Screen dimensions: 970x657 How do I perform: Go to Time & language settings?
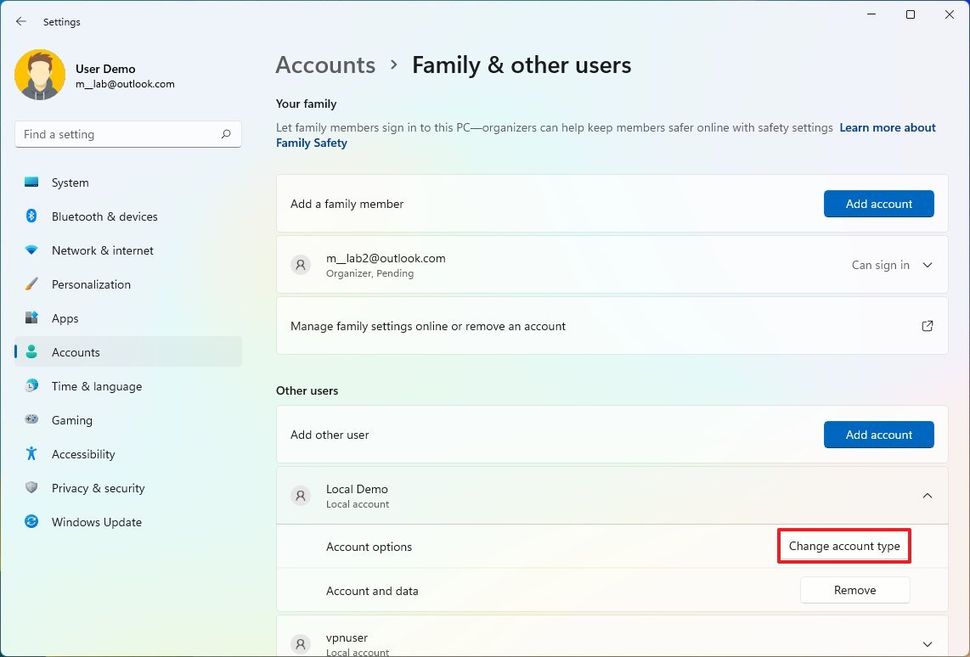(96, 387)
